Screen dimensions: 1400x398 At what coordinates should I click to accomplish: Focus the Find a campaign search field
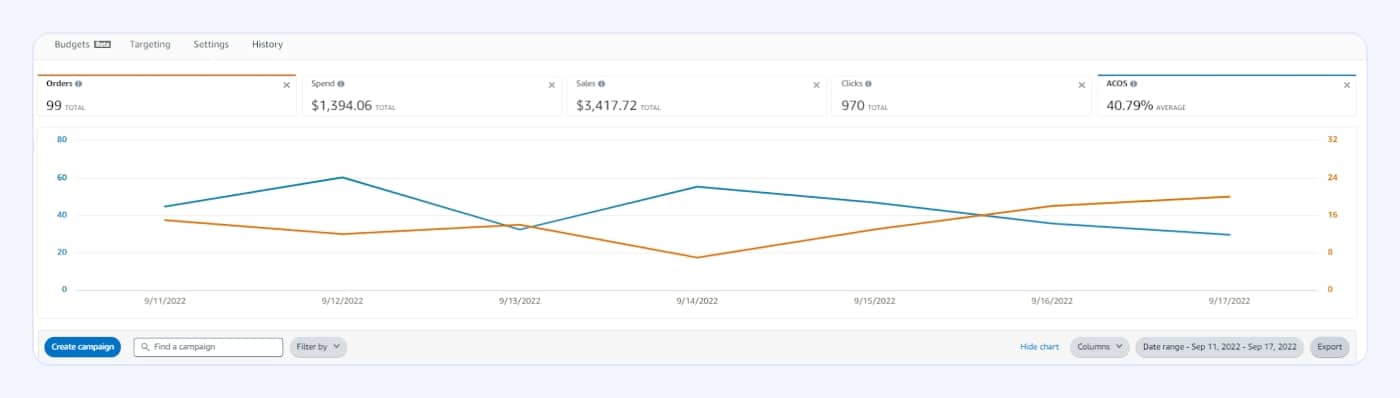(x=208, y=347)
